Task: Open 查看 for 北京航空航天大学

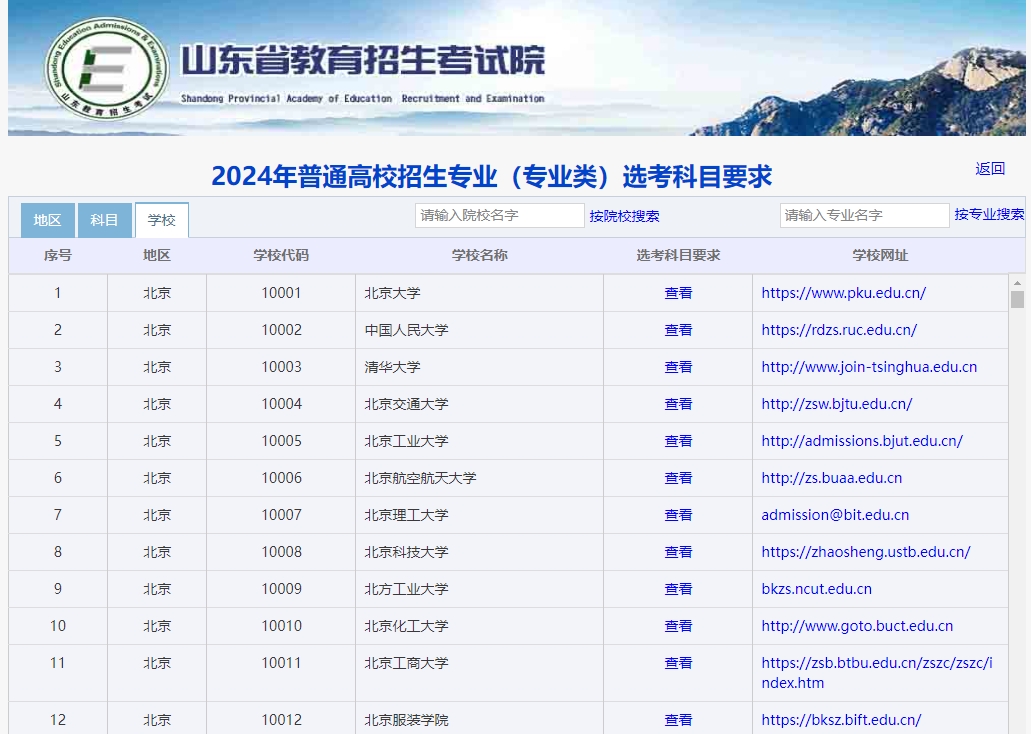Action: [x=678, y=478]
